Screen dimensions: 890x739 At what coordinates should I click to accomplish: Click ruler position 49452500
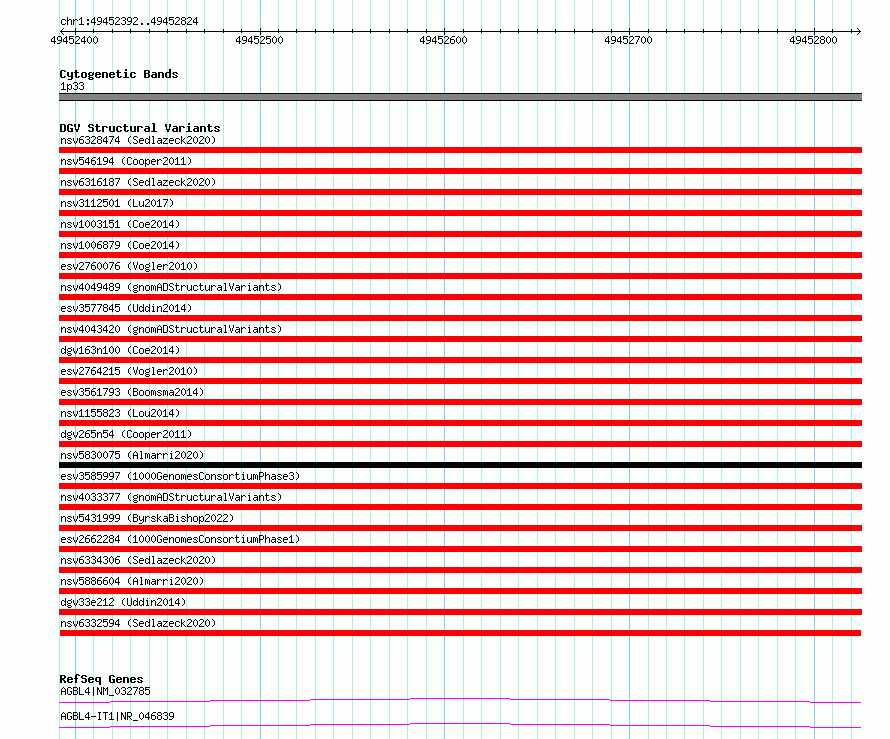pos(259,40)
